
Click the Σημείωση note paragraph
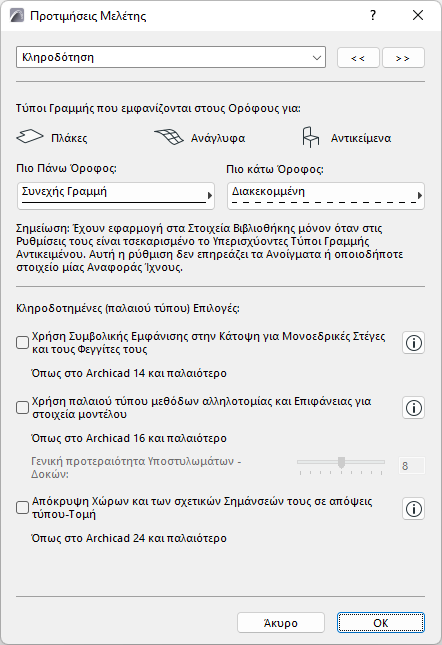coord(210,248)
